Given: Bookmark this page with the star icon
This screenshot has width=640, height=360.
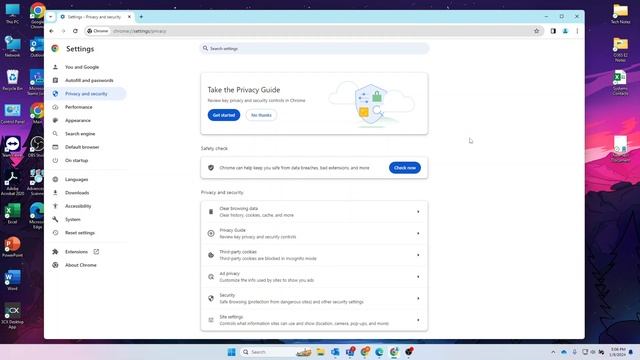Looking at the screenshot, I should point(536,31).
